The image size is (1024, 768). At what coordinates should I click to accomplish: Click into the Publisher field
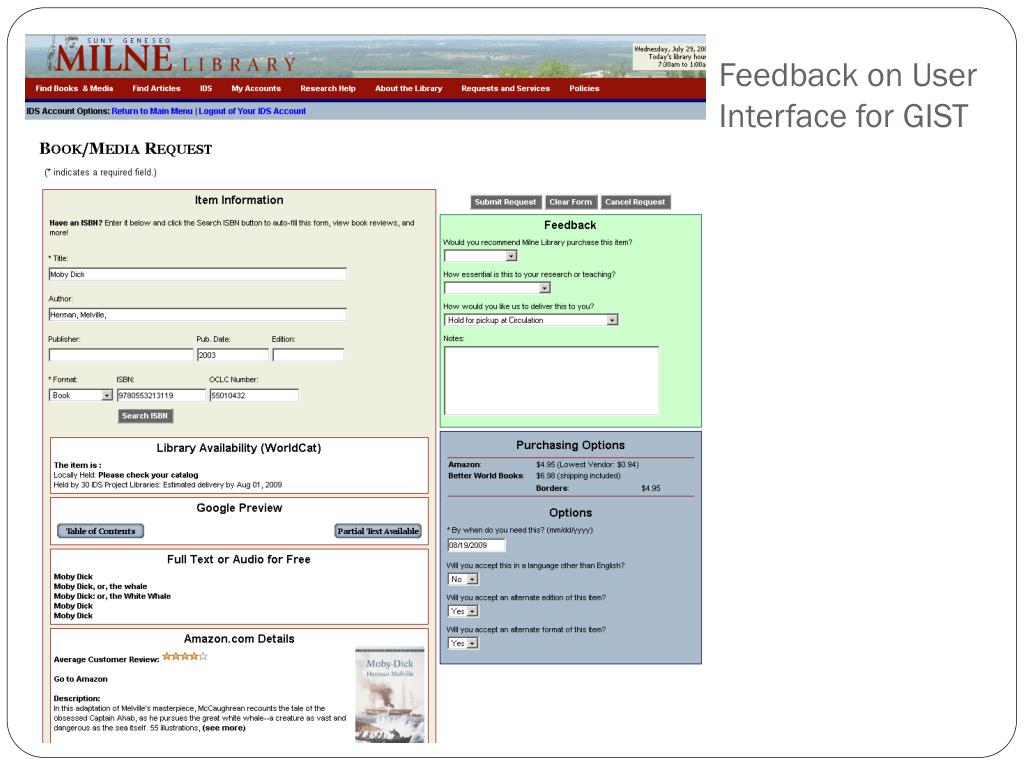pos(121,355)
